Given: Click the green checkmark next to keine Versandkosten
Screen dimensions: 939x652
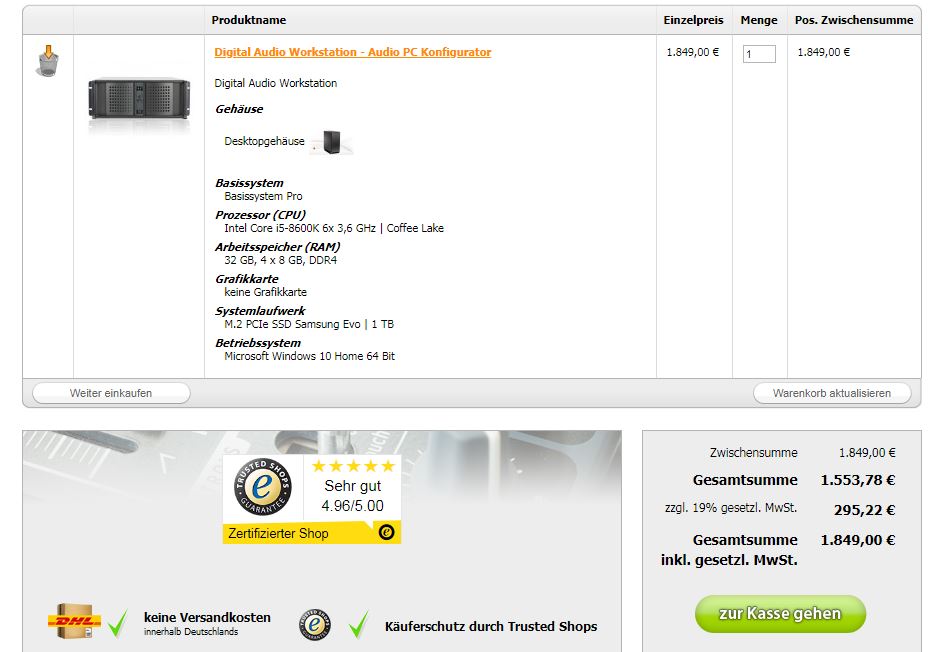Looking at the screenshot, I should coord(118,623).
